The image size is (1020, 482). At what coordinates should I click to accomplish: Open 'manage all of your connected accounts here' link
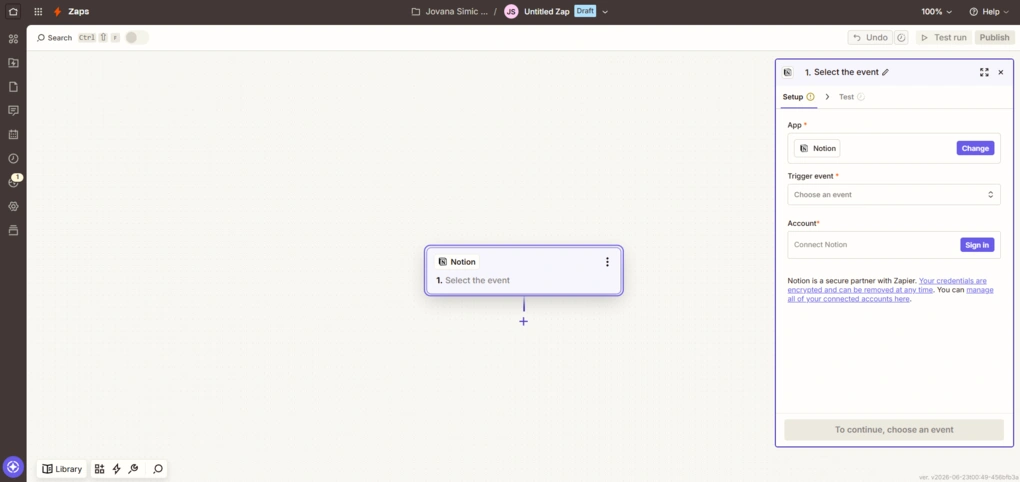pyautogui.click(x=891, y=295)
